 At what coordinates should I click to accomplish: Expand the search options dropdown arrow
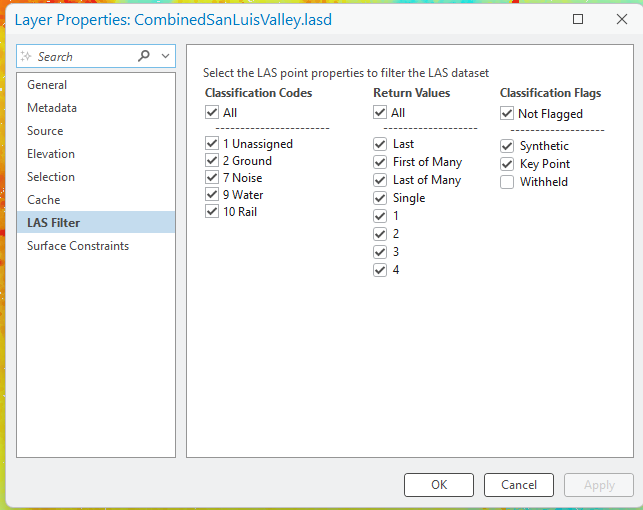pyautogui.click(x=166, y=57)
